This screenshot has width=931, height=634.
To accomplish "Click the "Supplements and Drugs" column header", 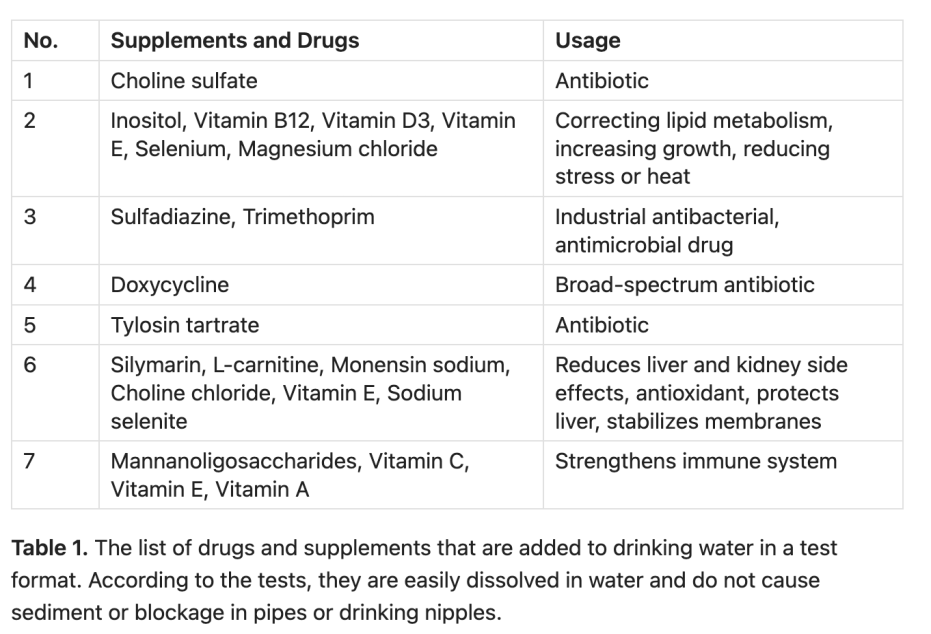I will click(235, 41).
